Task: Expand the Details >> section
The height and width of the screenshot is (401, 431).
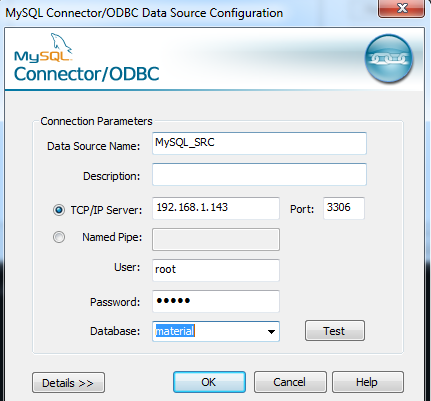Action: coord(68,383)
